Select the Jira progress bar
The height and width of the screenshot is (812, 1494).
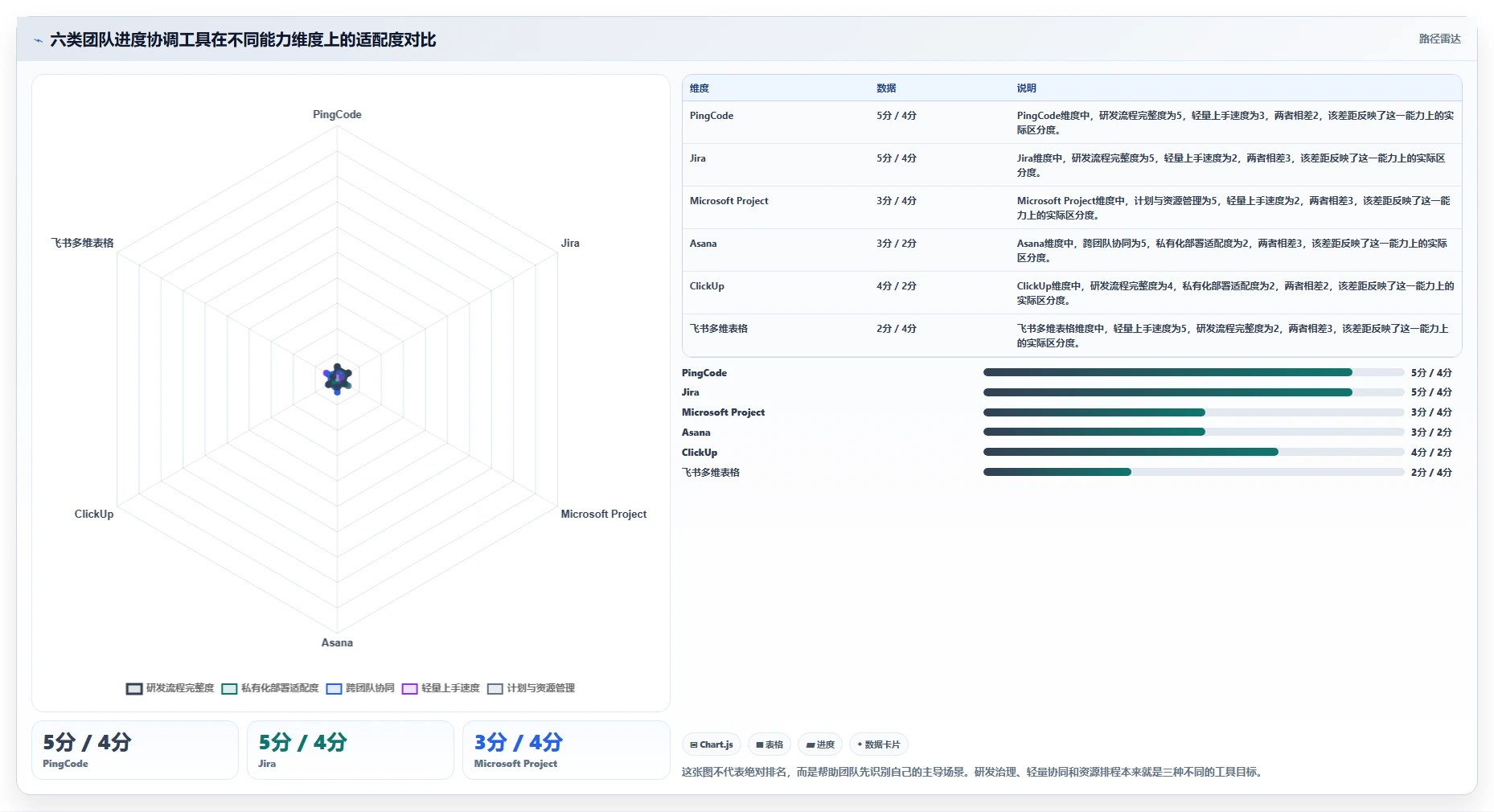pos(1193,392)
